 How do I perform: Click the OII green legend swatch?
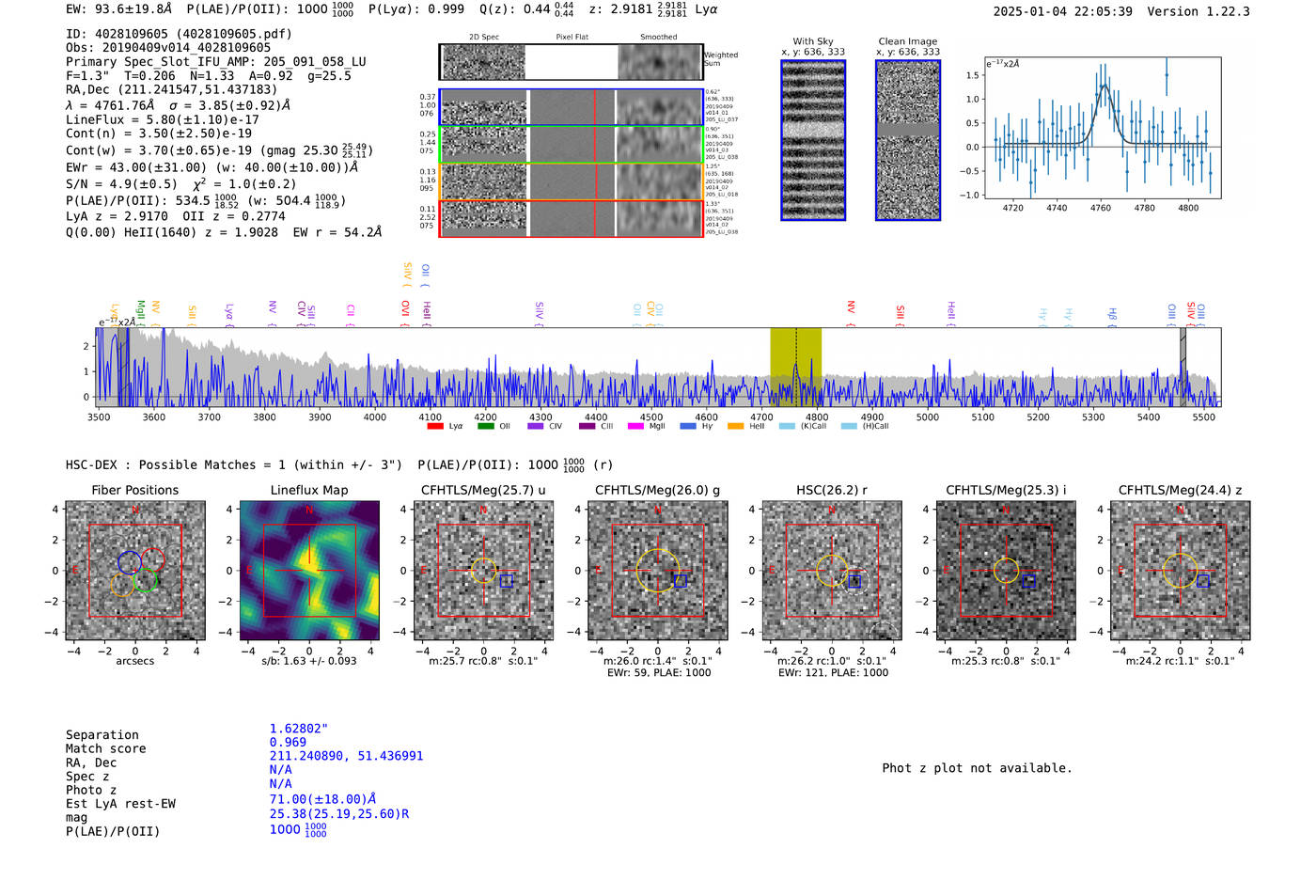tap(485, 426)
